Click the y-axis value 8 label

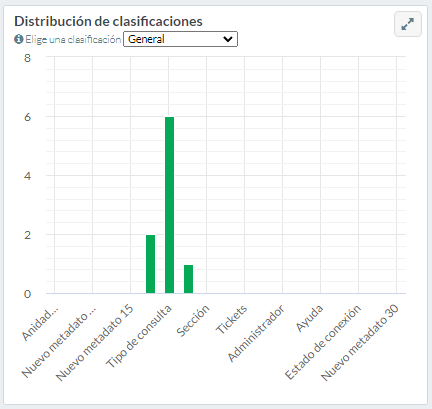(27, 58)
